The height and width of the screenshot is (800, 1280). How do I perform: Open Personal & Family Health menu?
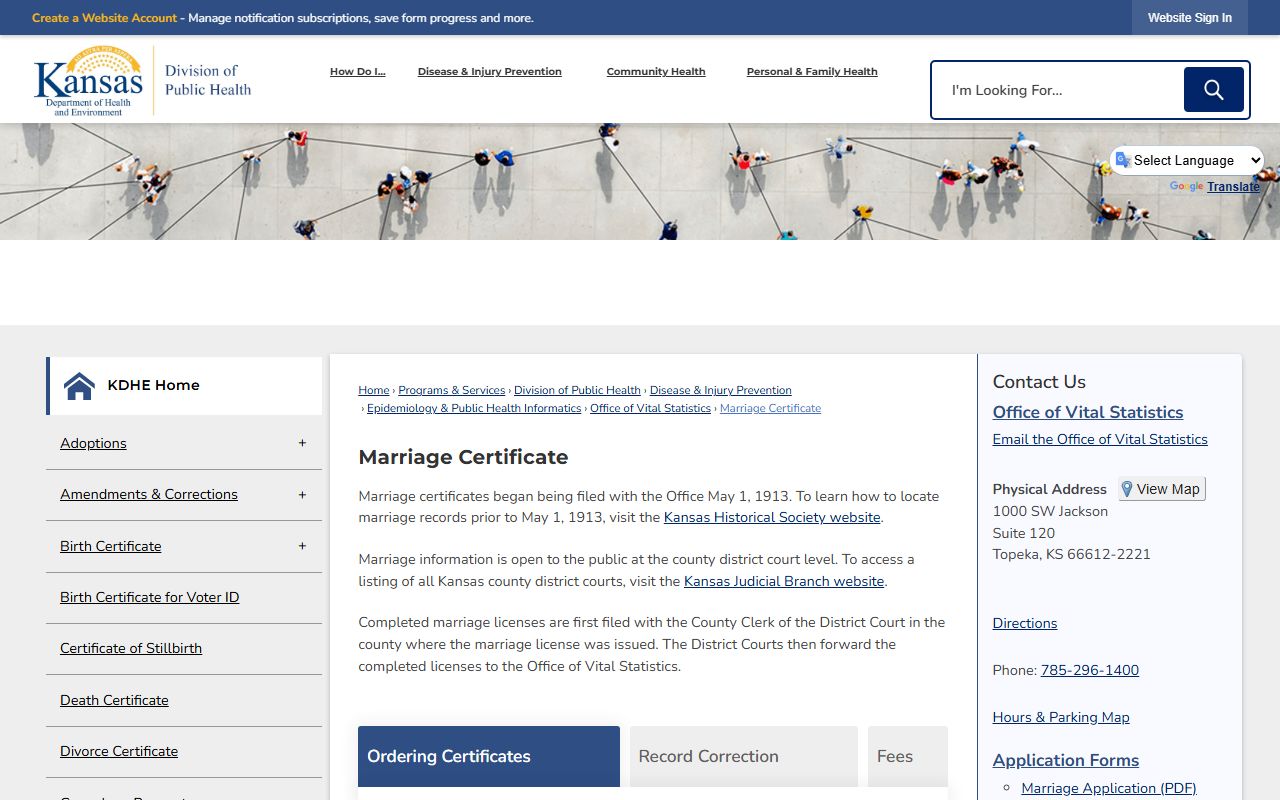coord(812,72)
